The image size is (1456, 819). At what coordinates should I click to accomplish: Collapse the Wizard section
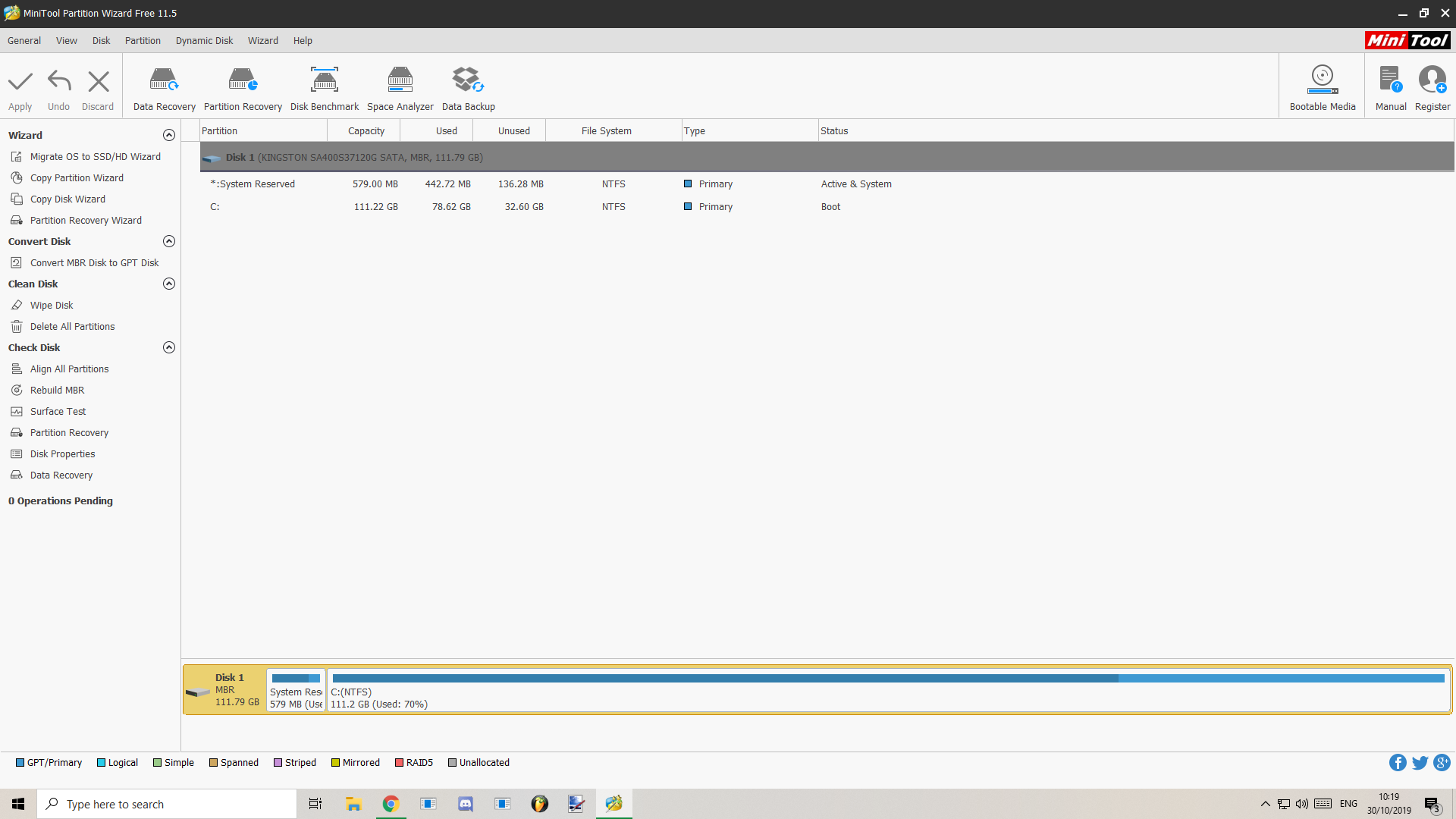pyautogui.click(x=169, y=135)
